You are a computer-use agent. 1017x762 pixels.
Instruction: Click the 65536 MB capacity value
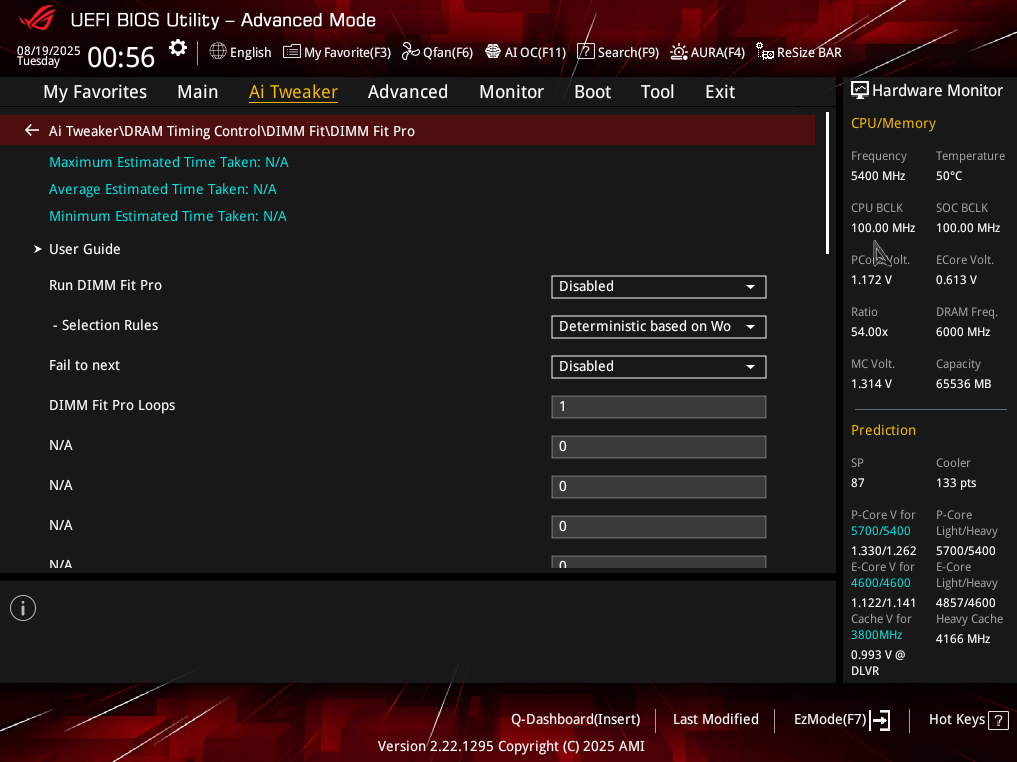(963, 384)
